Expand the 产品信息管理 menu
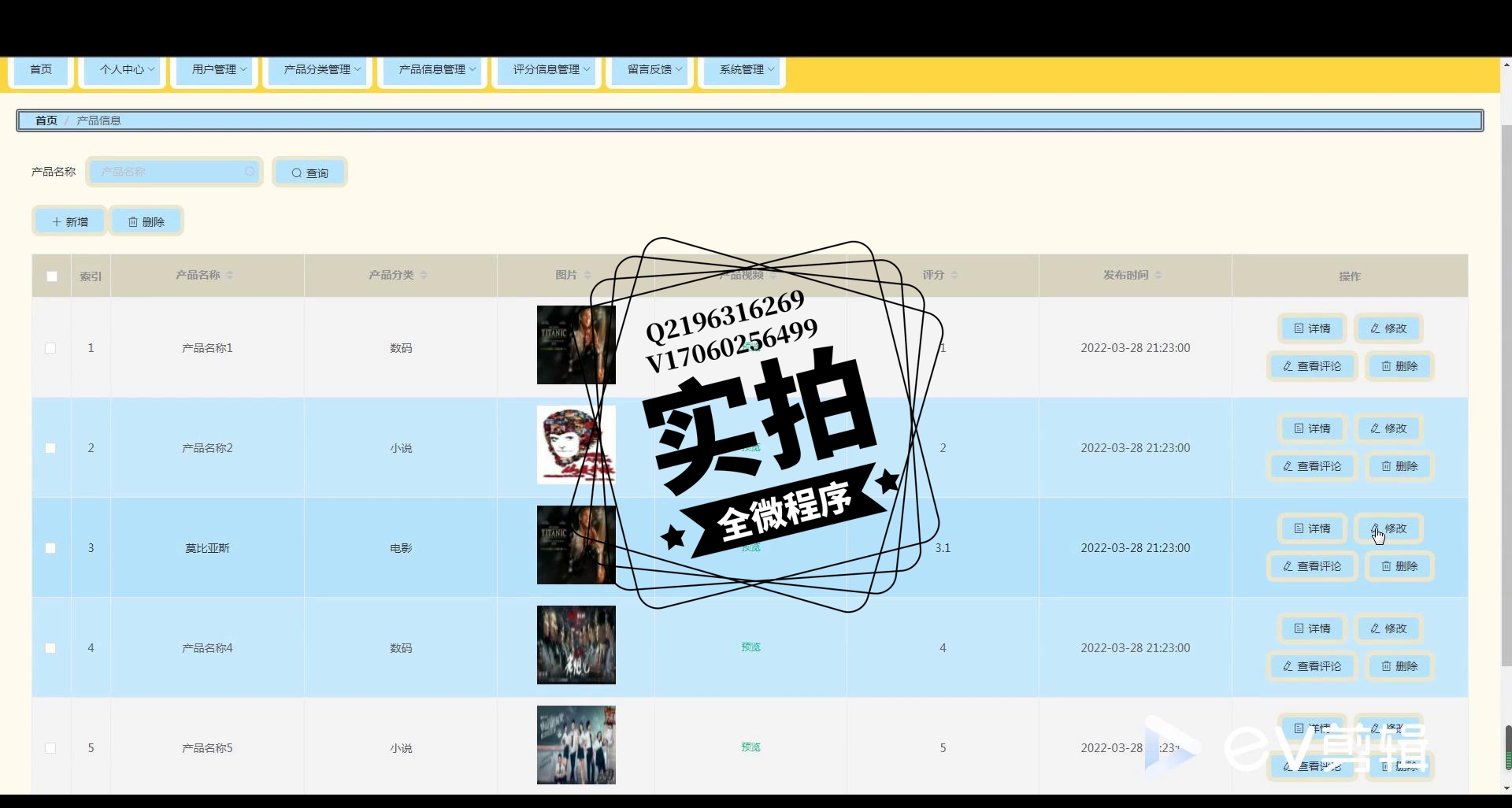Image resolution: width=1512 pixels, height=808 pixels. coord(432,69)
